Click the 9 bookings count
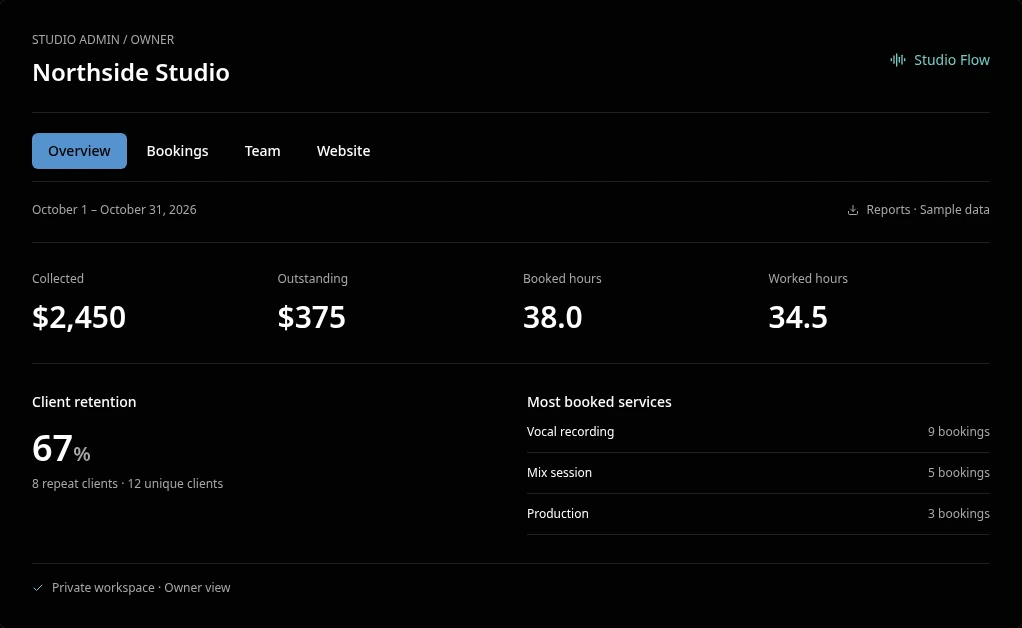This screenshot has width=1022, height=628. click(x=959, y=432)
